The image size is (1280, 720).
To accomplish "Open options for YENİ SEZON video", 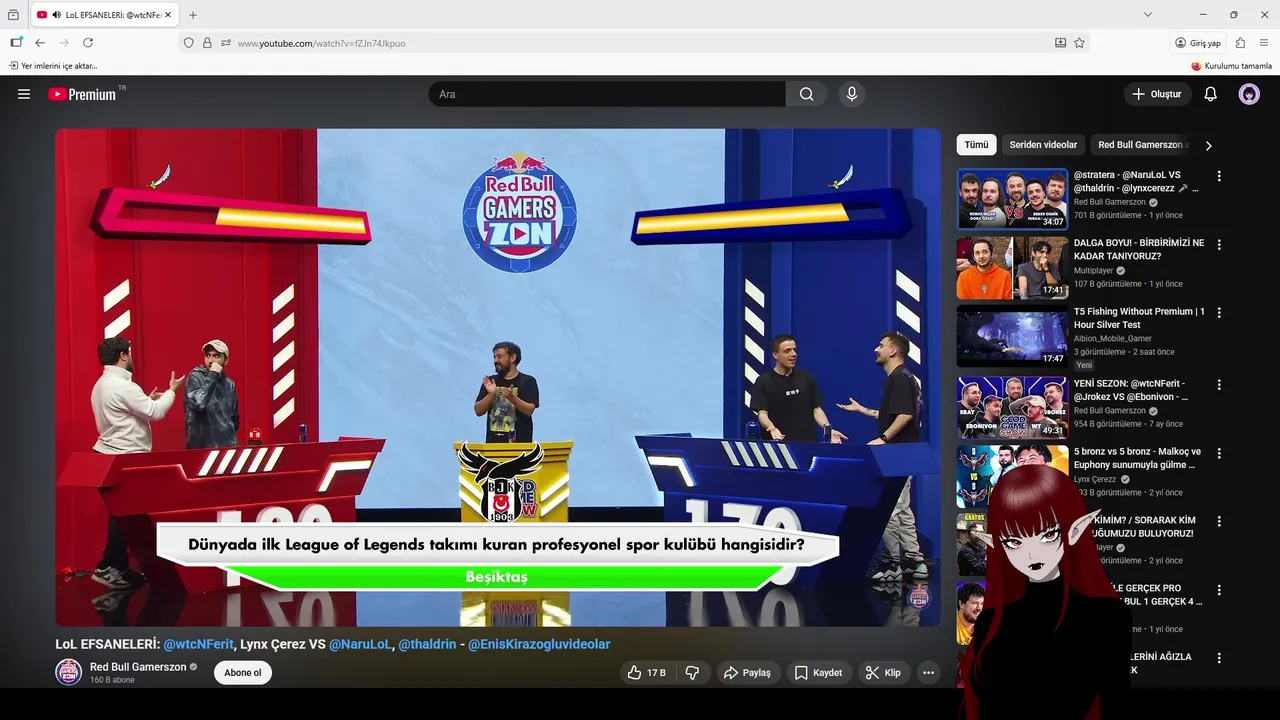I will click(1218, 385).
